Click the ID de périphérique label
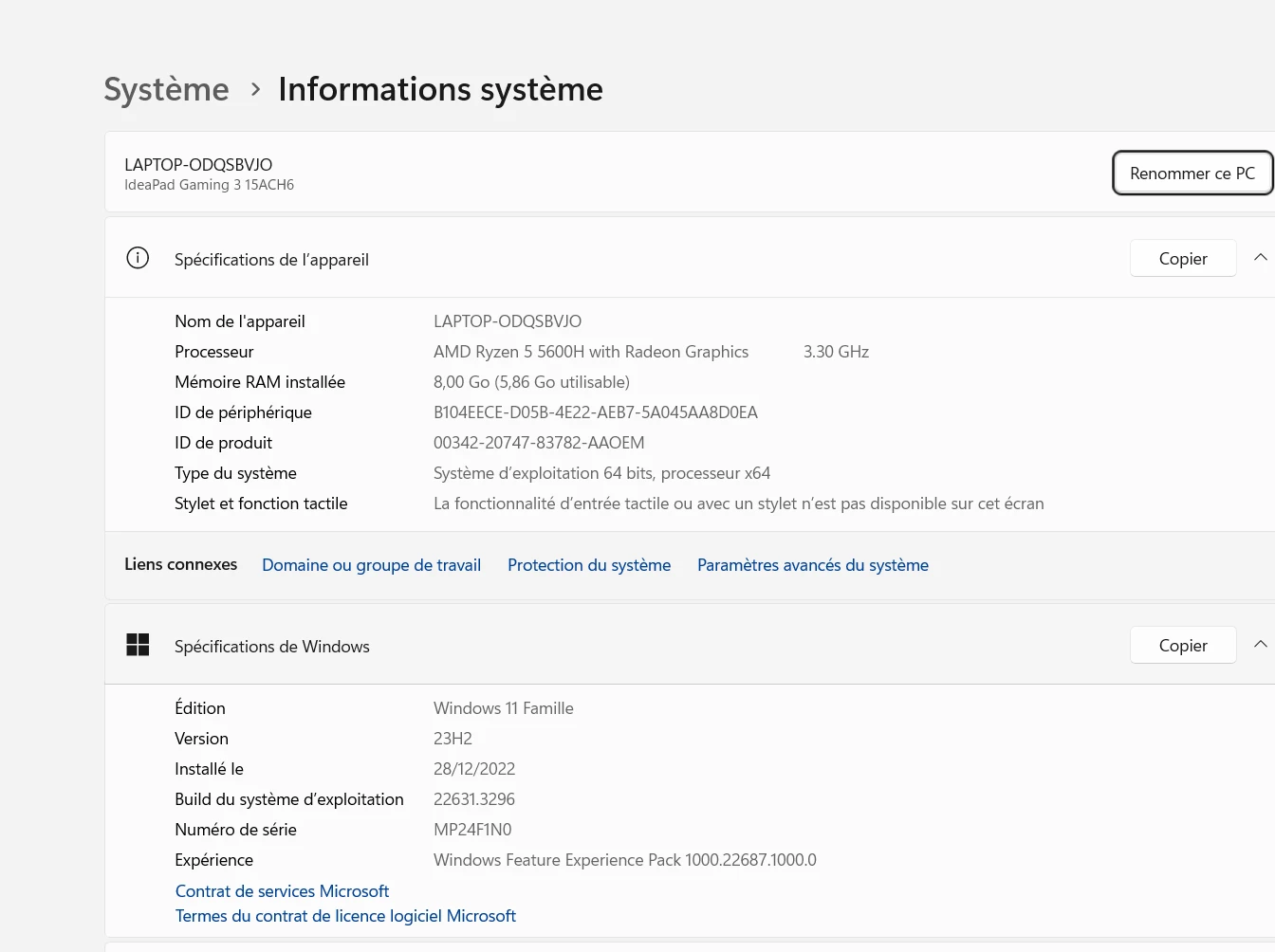Viewport: 1275px width, 952px height. coord(243,412)
